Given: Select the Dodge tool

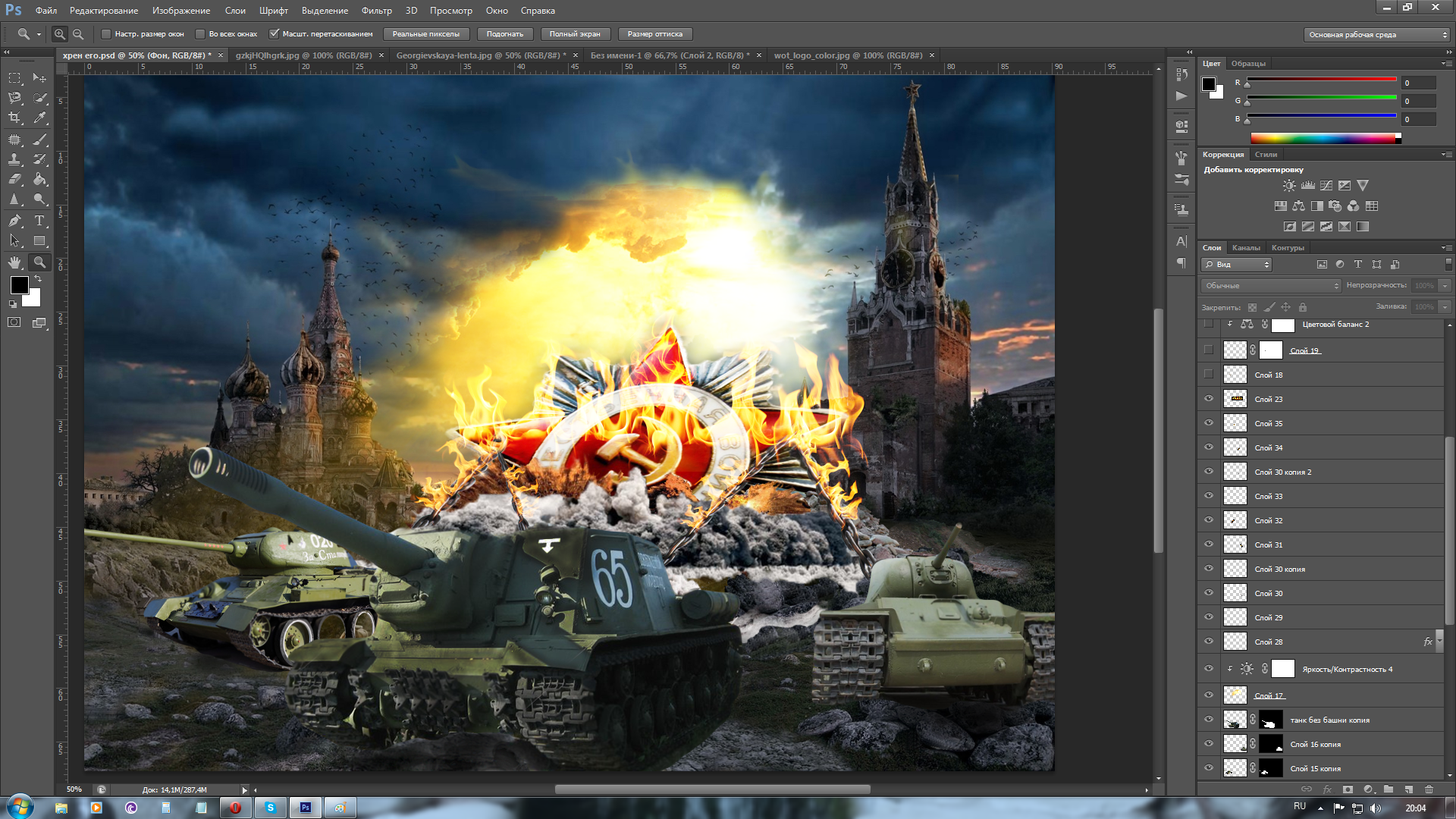Looking at the screenshot, I should point(40,199).
